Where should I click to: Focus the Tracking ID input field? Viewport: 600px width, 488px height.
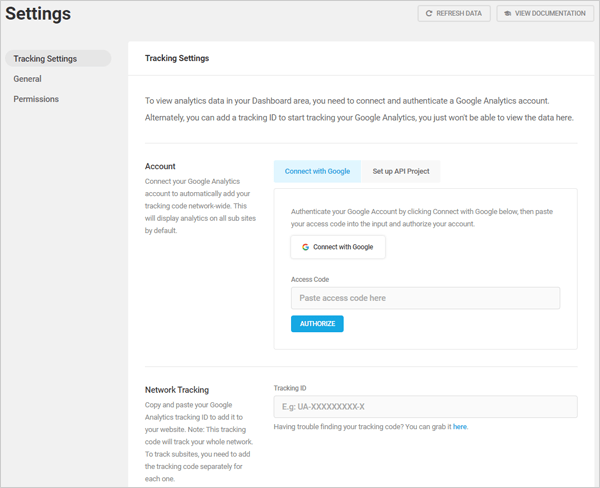pos(425,407)
